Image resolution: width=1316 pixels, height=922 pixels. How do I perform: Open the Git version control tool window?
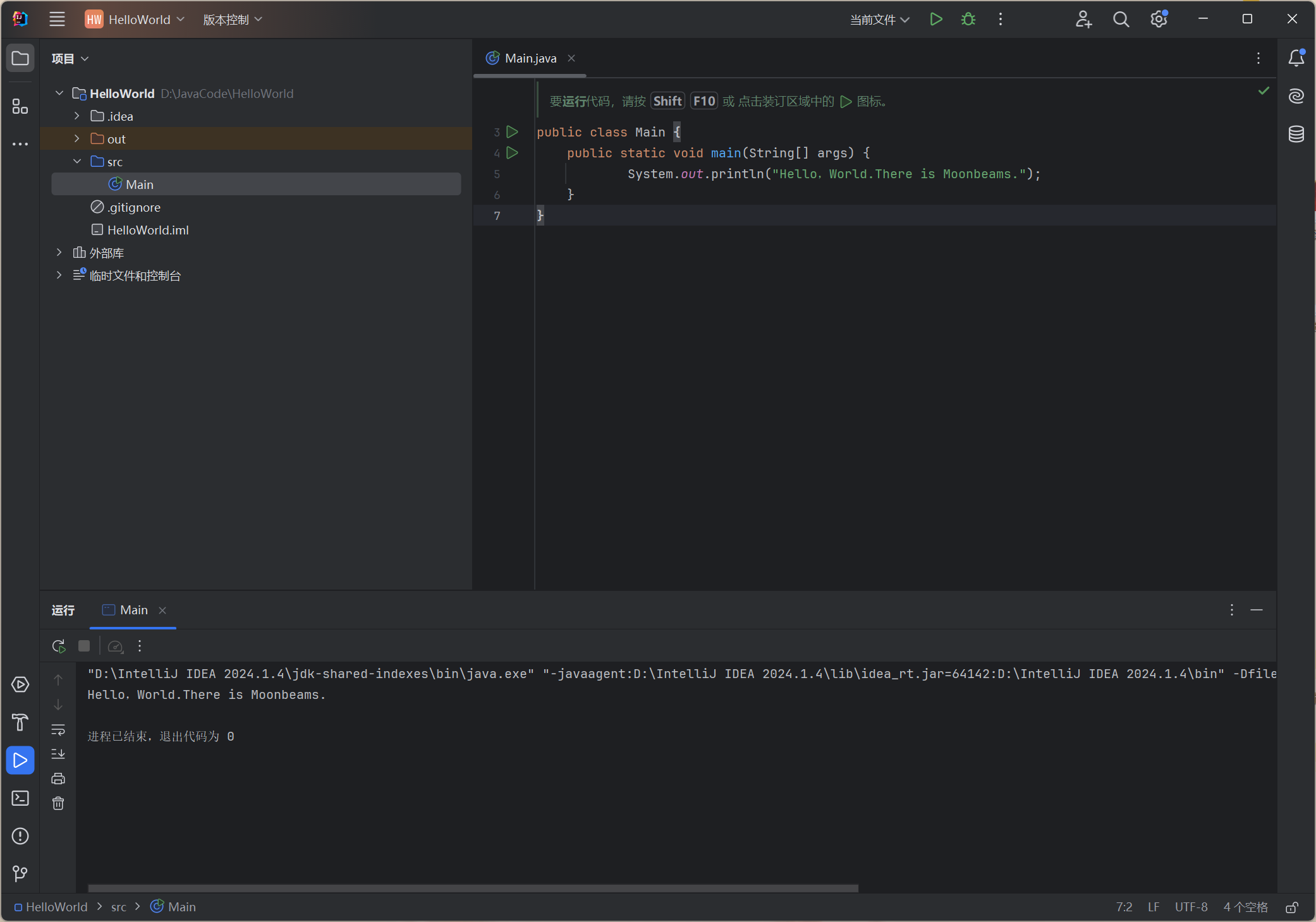point(20,873)
